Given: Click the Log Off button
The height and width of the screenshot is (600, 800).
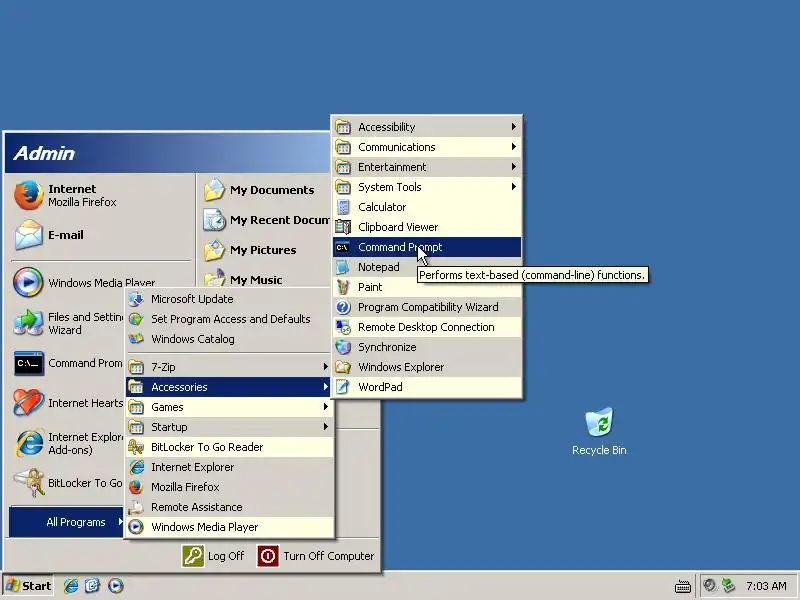Looking at the screenshot, I should 213,556.
